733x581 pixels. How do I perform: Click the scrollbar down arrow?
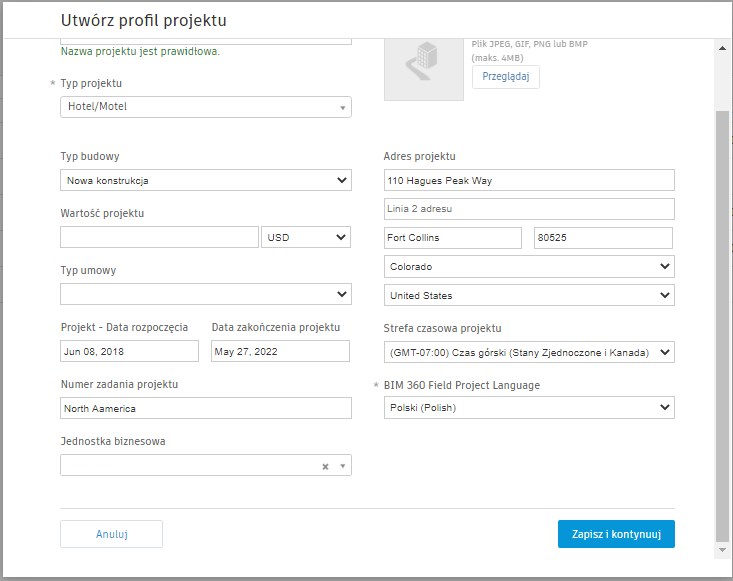pos(723,550)
